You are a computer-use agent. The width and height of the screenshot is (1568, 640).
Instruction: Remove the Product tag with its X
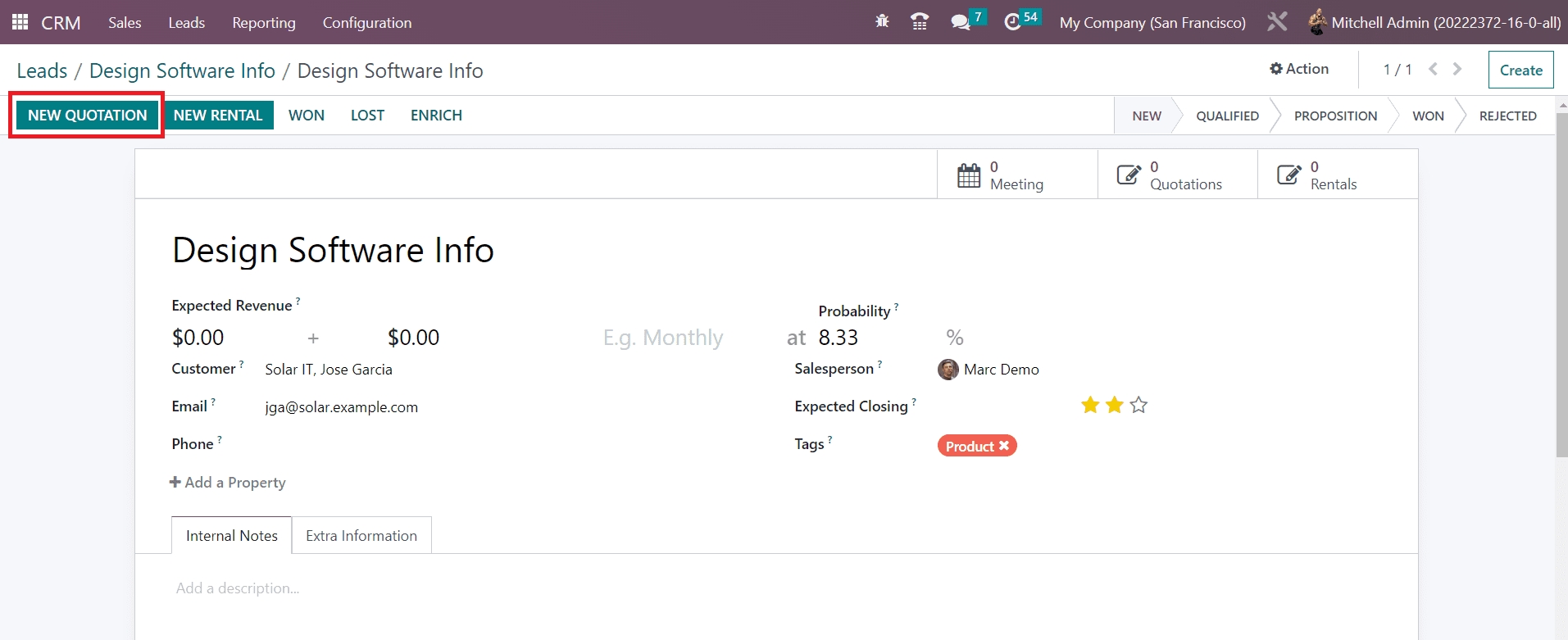(x=1004, y=446)
